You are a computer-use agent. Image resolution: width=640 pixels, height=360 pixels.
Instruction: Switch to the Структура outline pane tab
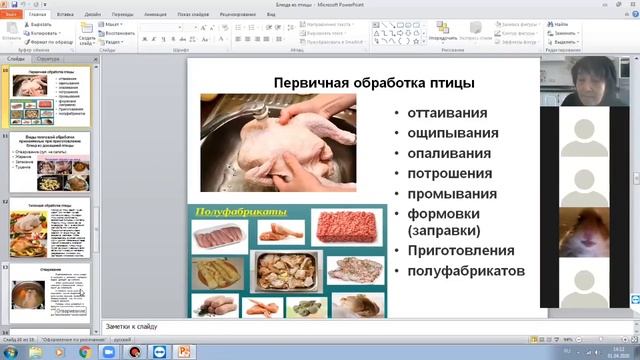[x=48, y=59]
